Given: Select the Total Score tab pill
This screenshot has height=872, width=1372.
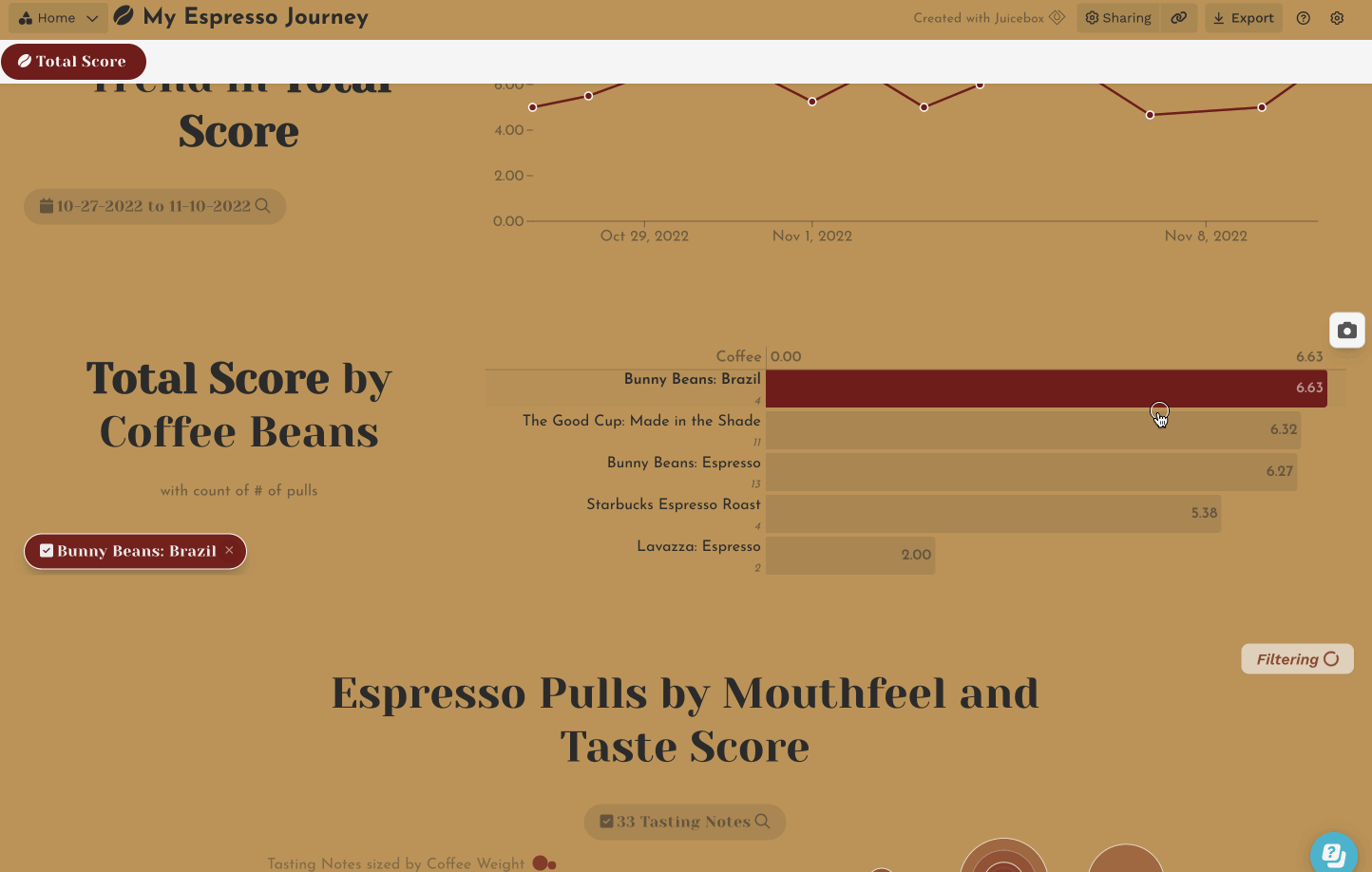Looking at the screenshot, I should pyautogui.click(x=73, y=62).
